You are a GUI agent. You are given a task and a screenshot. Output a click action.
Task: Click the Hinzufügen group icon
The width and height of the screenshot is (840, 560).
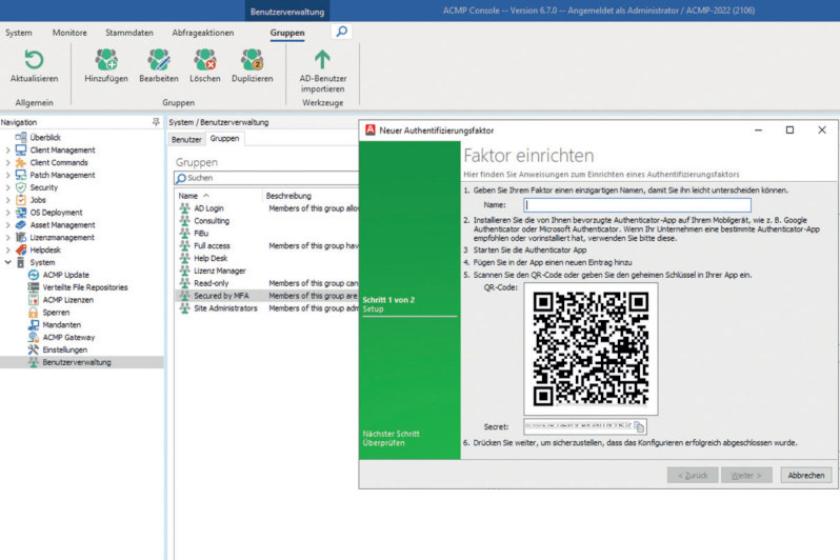pos(106,59)
